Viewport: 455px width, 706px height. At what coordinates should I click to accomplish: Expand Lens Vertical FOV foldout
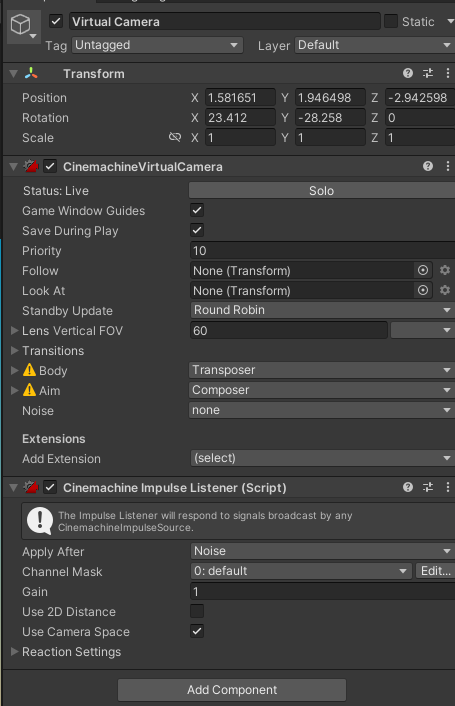point(14,330)
